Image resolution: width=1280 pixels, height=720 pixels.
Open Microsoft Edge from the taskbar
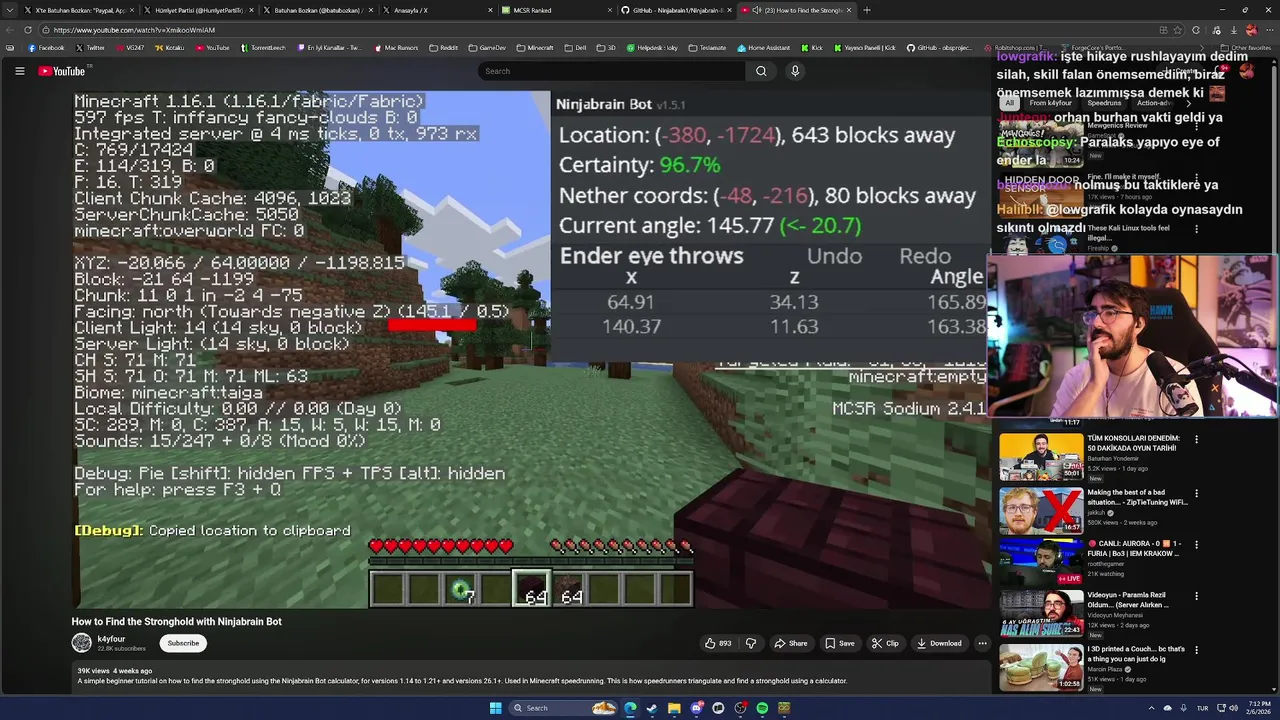tap(630, 708)
